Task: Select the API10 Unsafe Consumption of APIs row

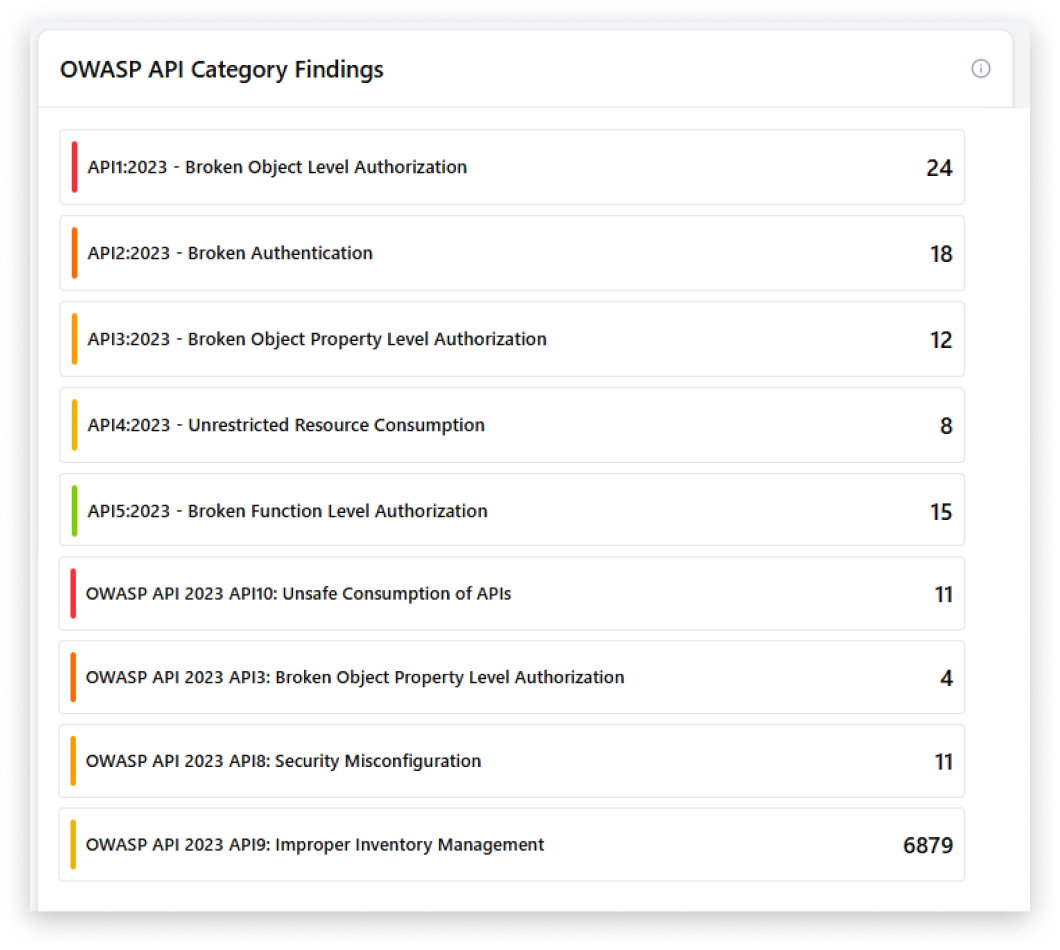Action: point(400,593)
